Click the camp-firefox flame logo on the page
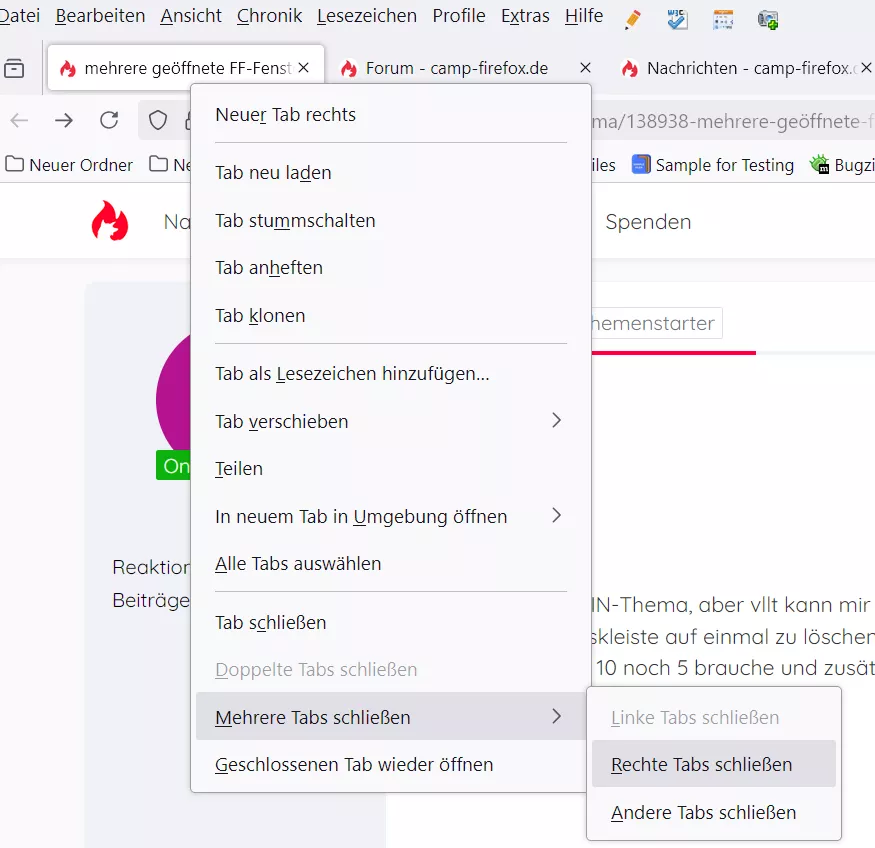The image size is (875, 848). 110,221
